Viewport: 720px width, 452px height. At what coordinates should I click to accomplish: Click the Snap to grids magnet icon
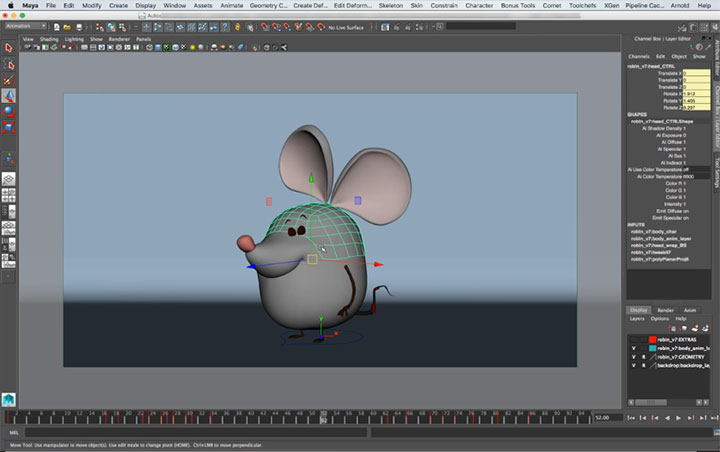(265, 28)
